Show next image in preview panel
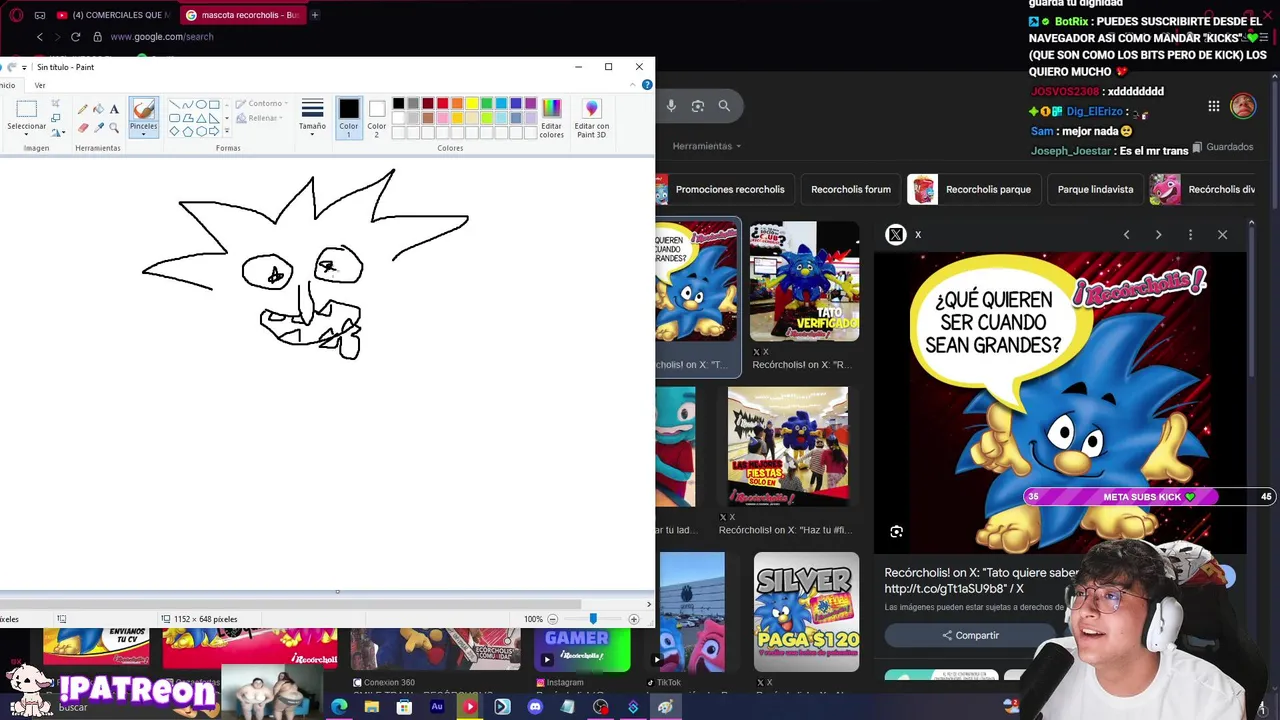The height and width of the screenshot is (720, 1280). [1158, 235]
